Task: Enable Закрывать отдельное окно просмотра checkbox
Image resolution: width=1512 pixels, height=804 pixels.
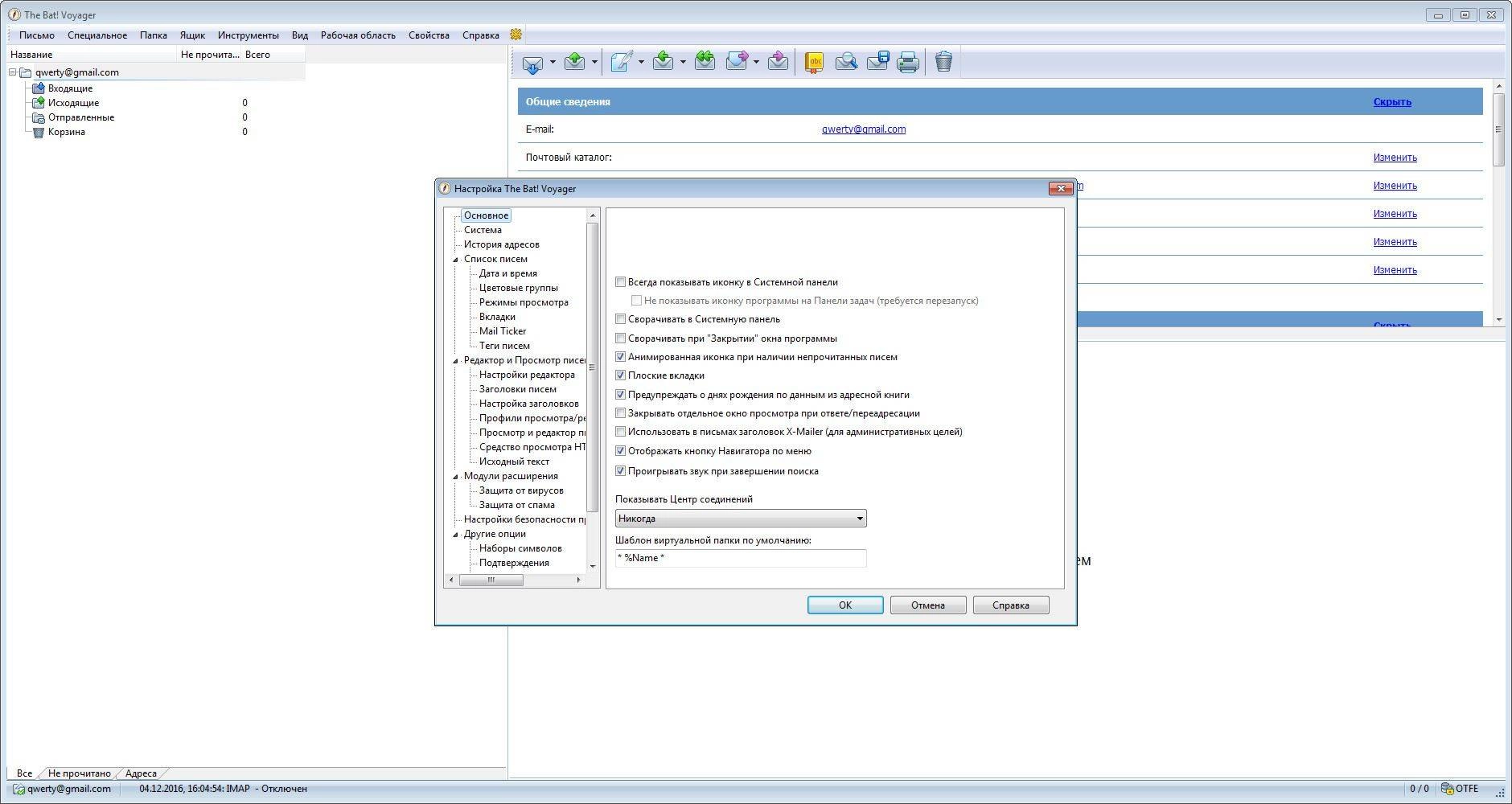Action: pos(620,413)
